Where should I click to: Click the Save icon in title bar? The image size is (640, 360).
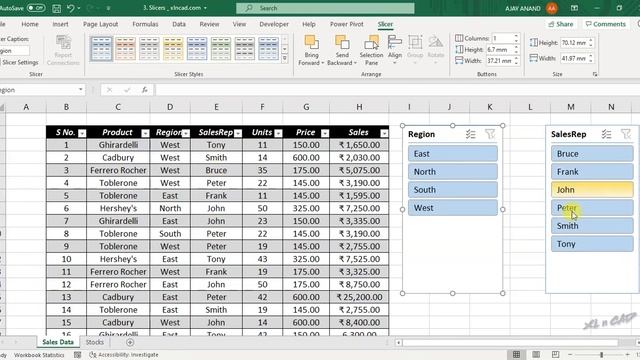(57, 8)
